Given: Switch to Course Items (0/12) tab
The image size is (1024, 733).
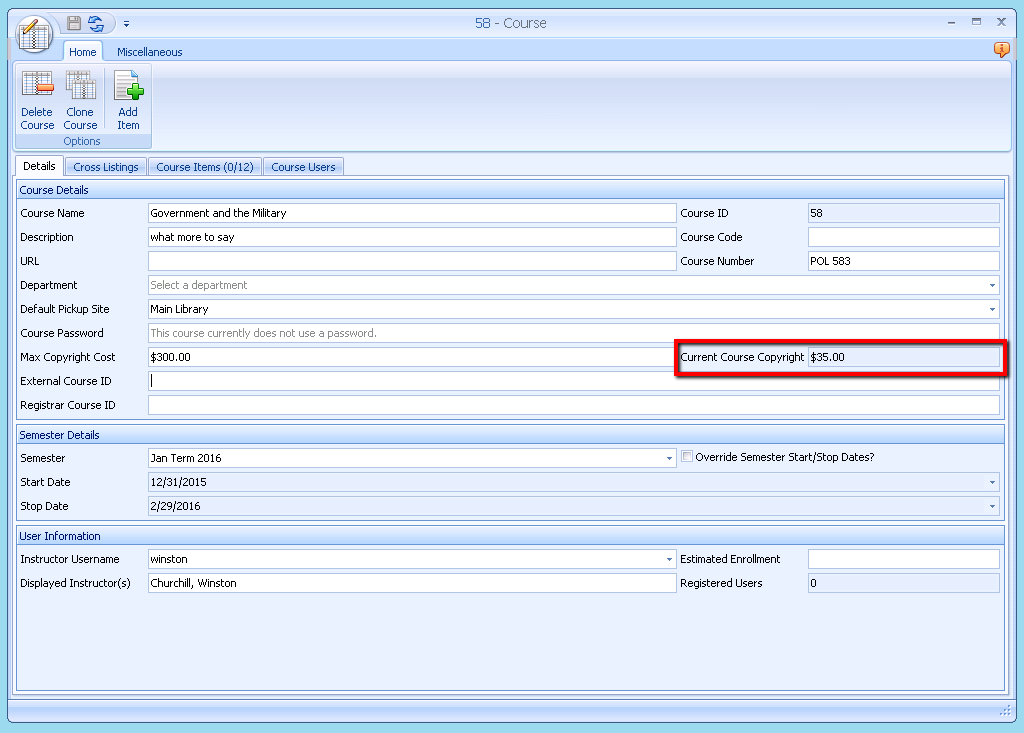Looking at the screenshot, I should (205, 167).
